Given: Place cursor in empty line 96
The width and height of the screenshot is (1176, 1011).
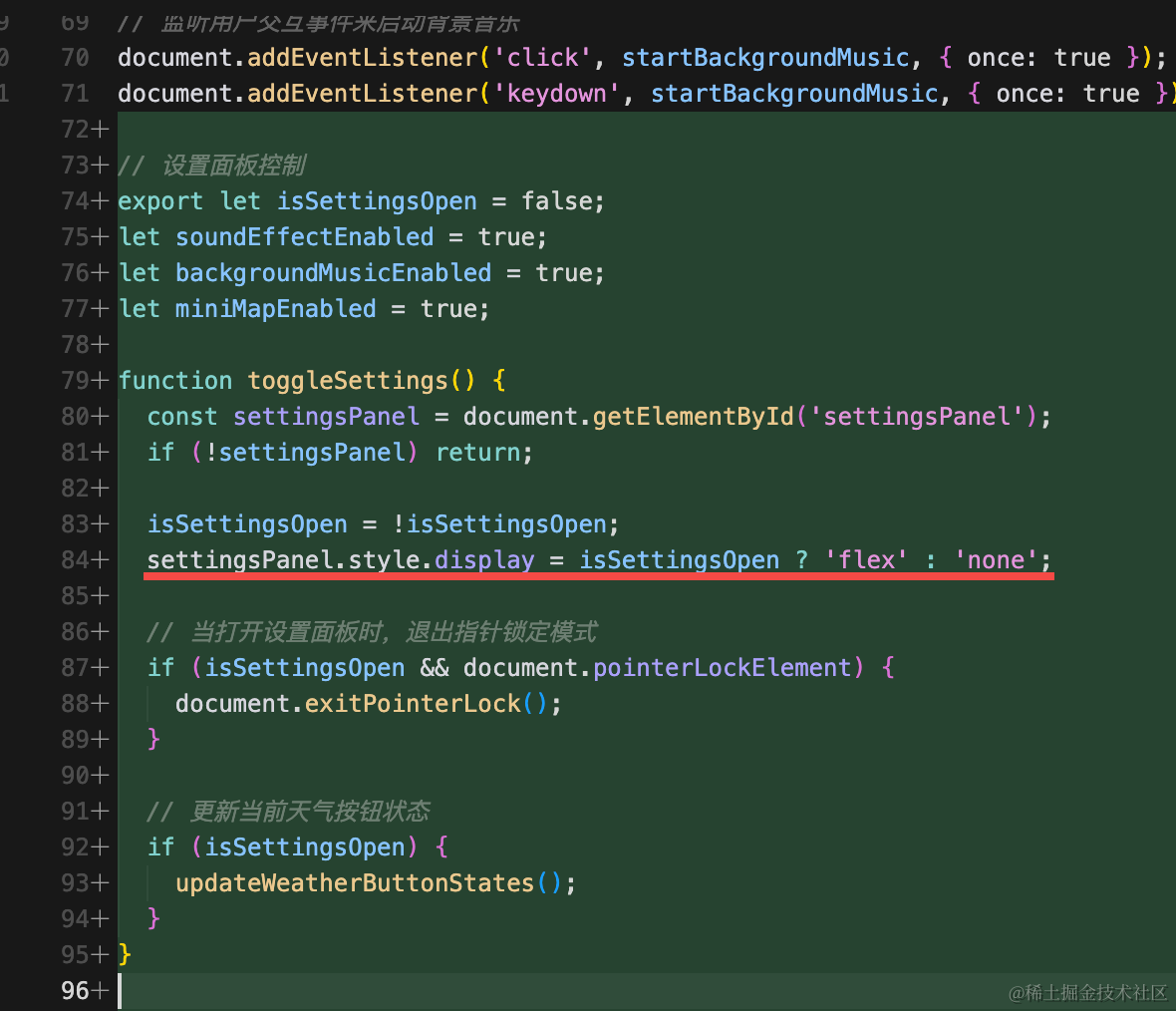Looking at the screenshot, I should click(647, 991).
